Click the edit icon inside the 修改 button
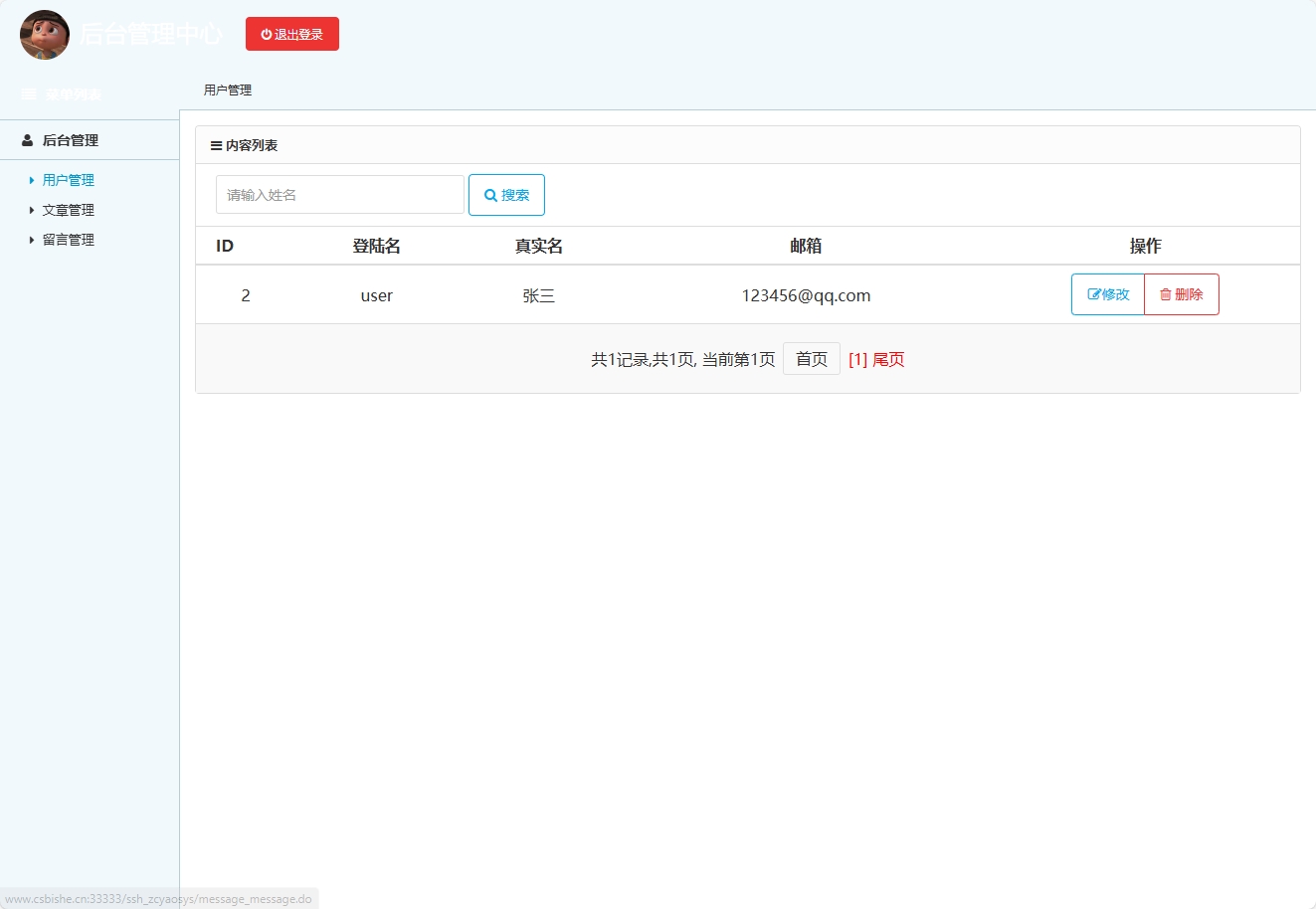1316x909 pixels. coord(1094,294)
